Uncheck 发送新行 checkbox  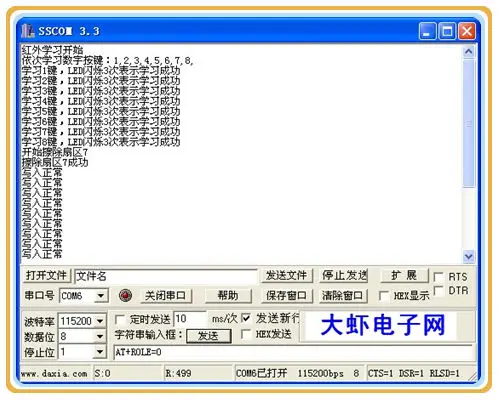pyautogui.click(x=246, y=318)
